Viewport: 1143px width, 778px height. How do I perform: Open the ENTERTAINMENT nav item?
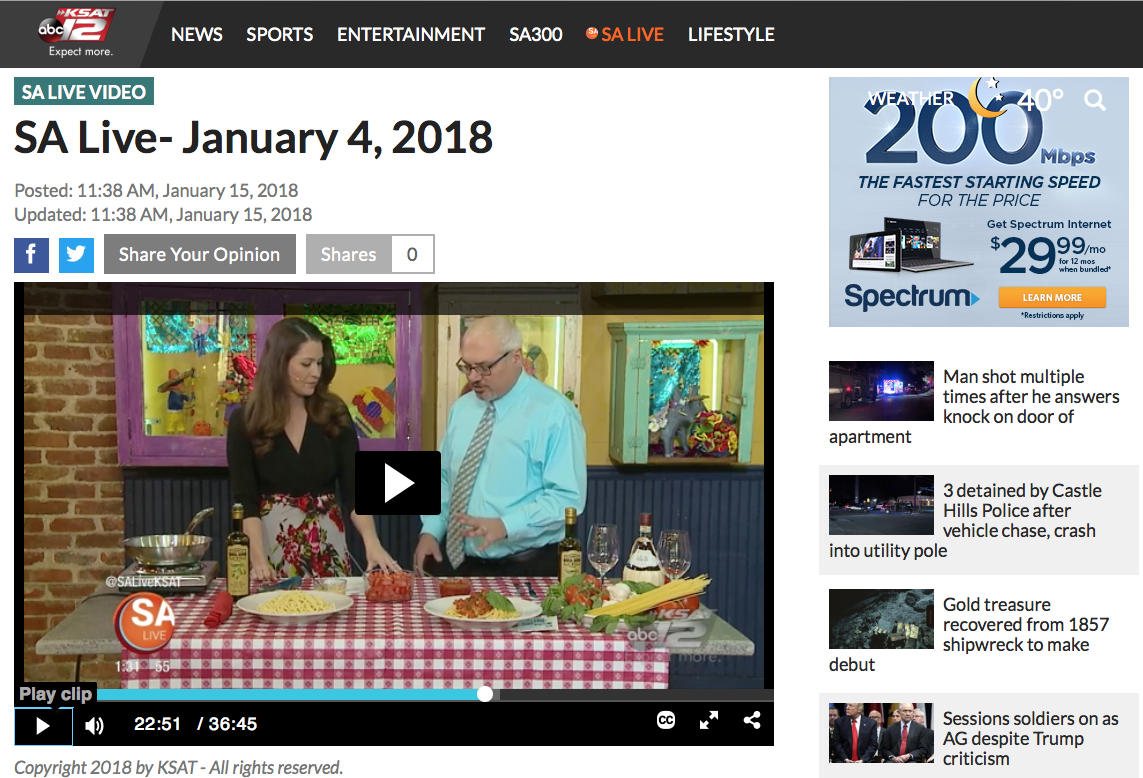tap(411, 34)
